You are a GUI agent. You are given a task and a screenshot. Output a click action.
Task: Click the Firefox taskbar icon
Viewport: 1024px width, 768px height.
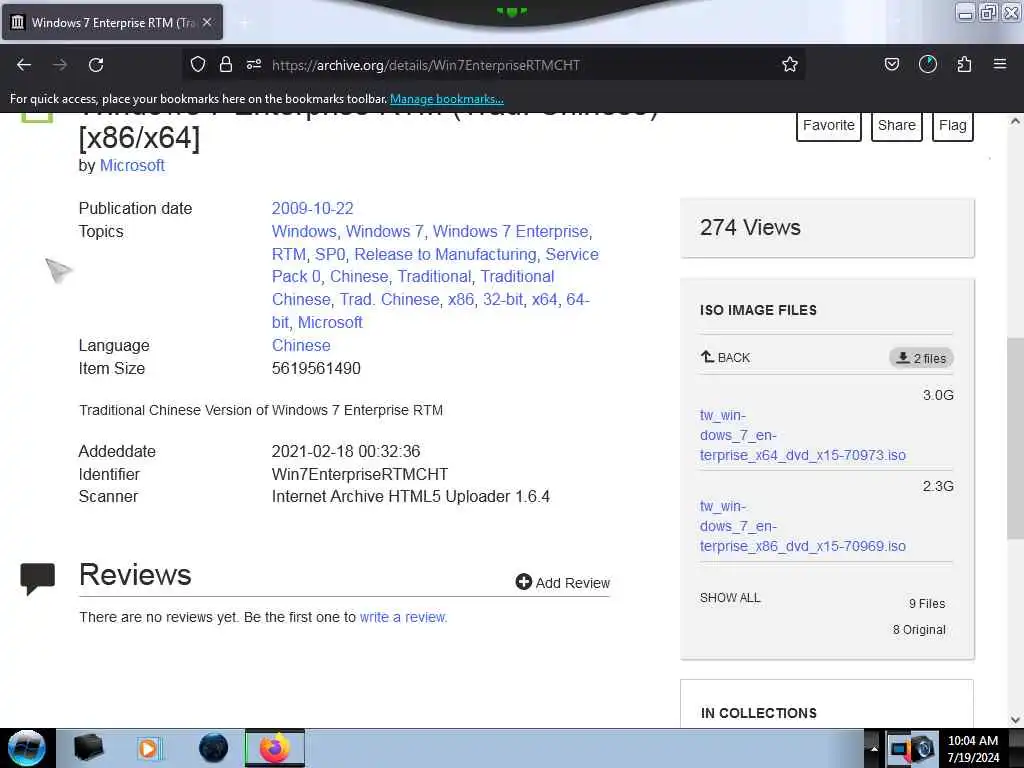pyautogui.click(x=275, y=748)
